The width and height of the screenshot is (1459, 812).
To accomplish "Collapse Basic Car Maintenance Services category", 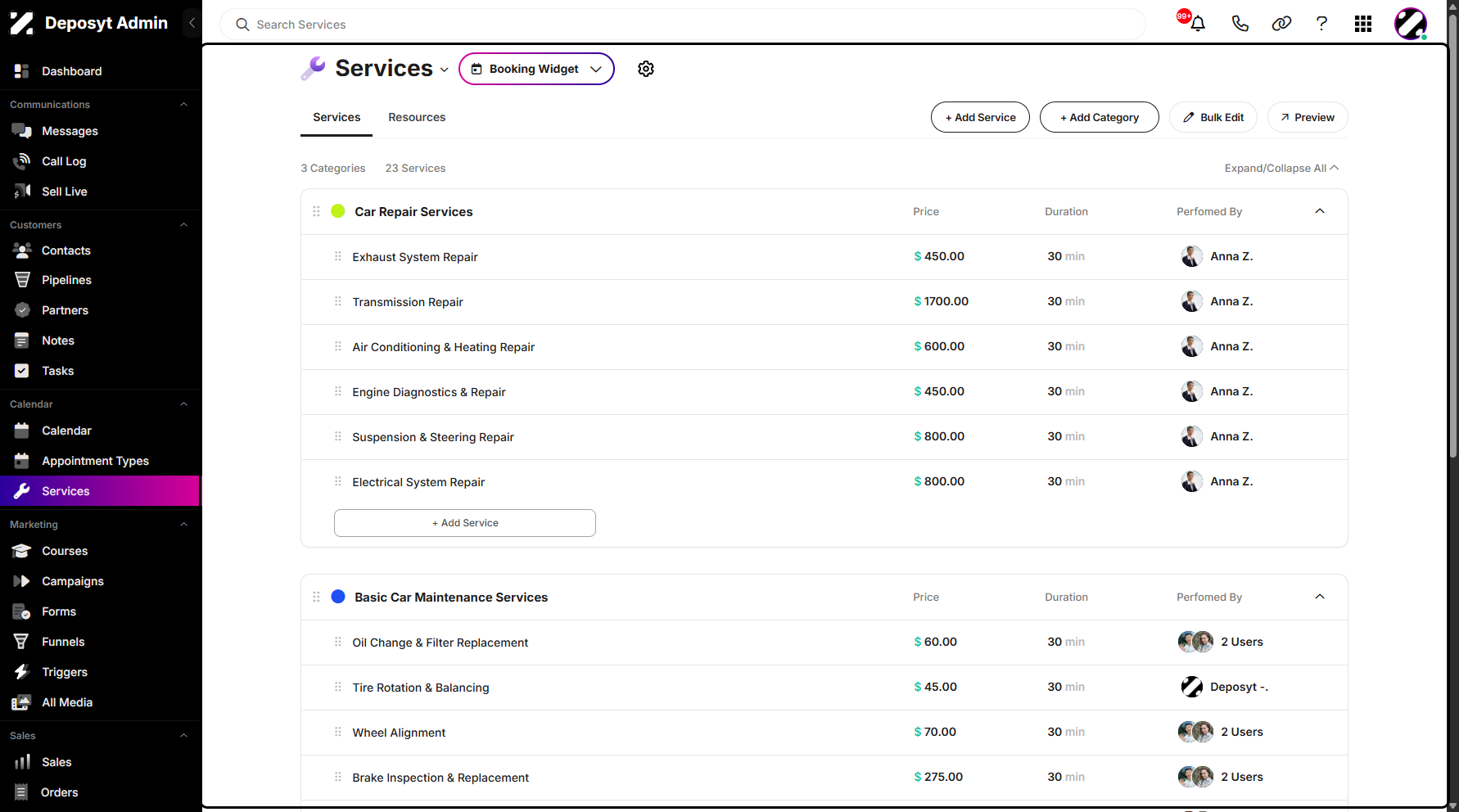I will (x=1320, y=597).
